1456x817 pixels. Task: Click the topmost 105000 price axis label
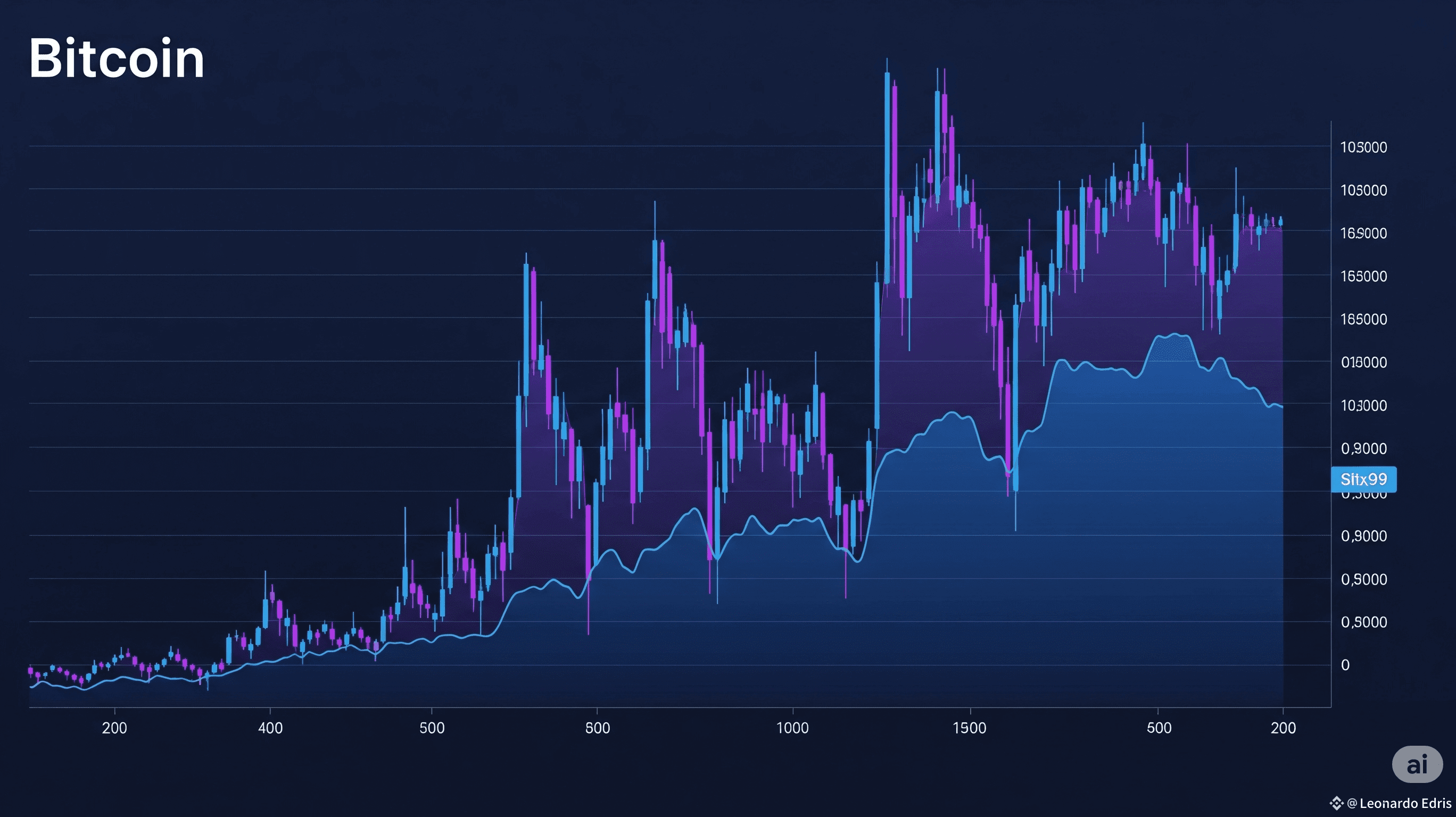tap(1363, 147)
